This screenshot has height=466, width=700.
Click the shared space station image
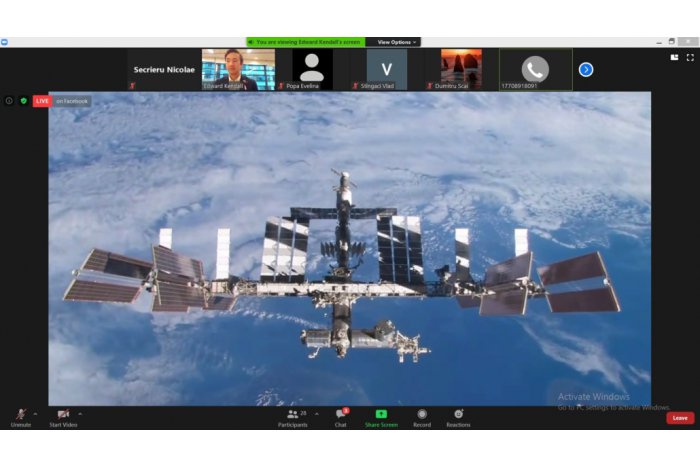tap(350, 249)
